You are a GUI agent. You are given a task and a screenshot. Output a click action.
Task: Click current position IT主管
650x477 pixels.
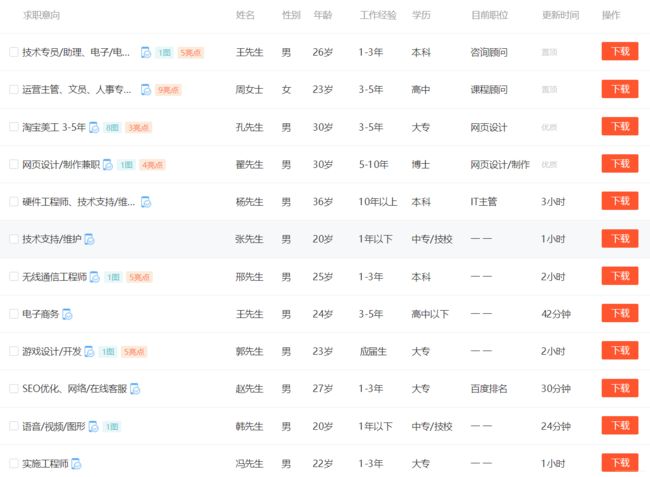pyautogui.click(x=483, y=202)
